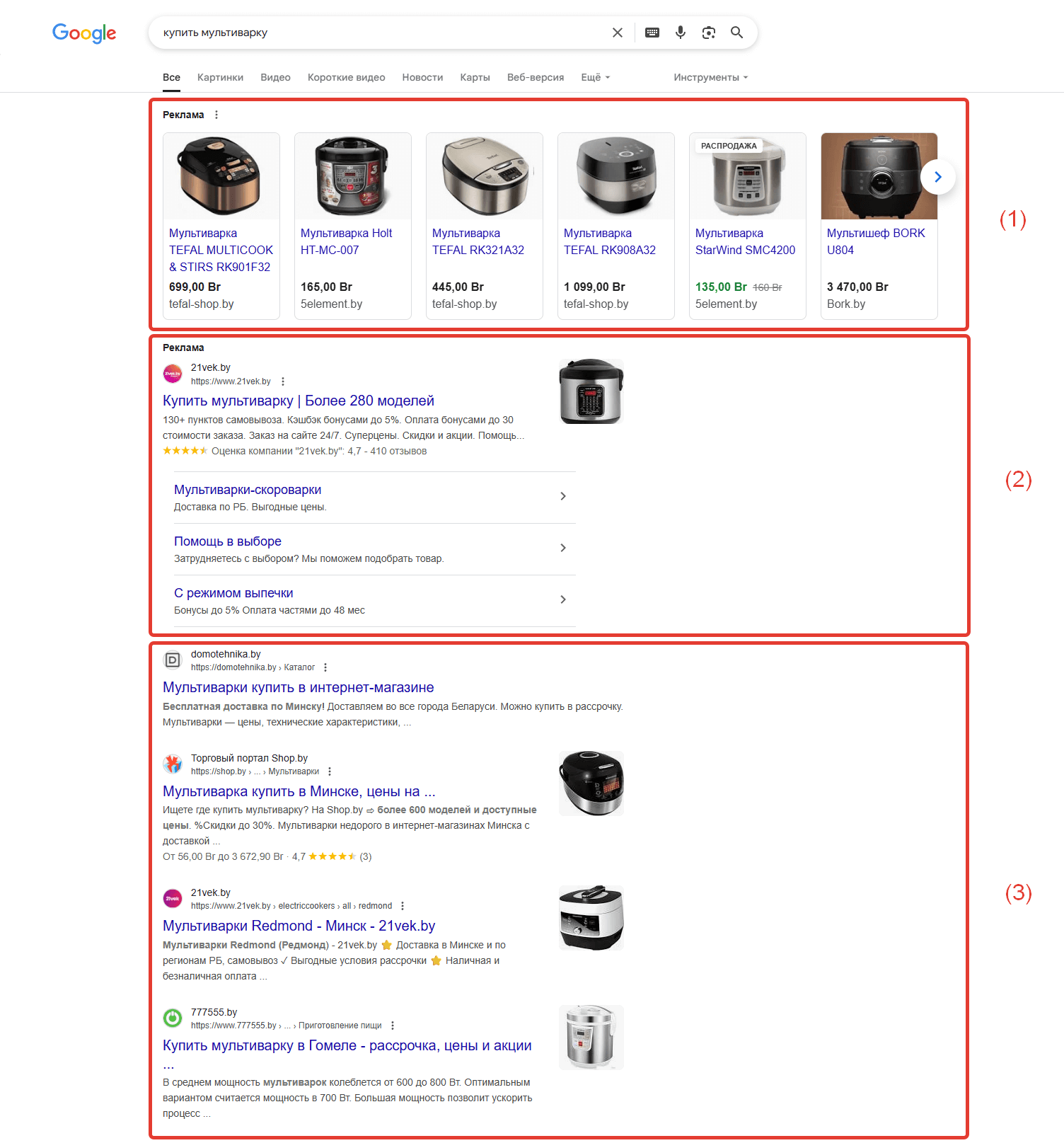Expand Помощь в выборе sitelink chevron
This screenshot has height=1143, width=1064.
click(563, 548)
